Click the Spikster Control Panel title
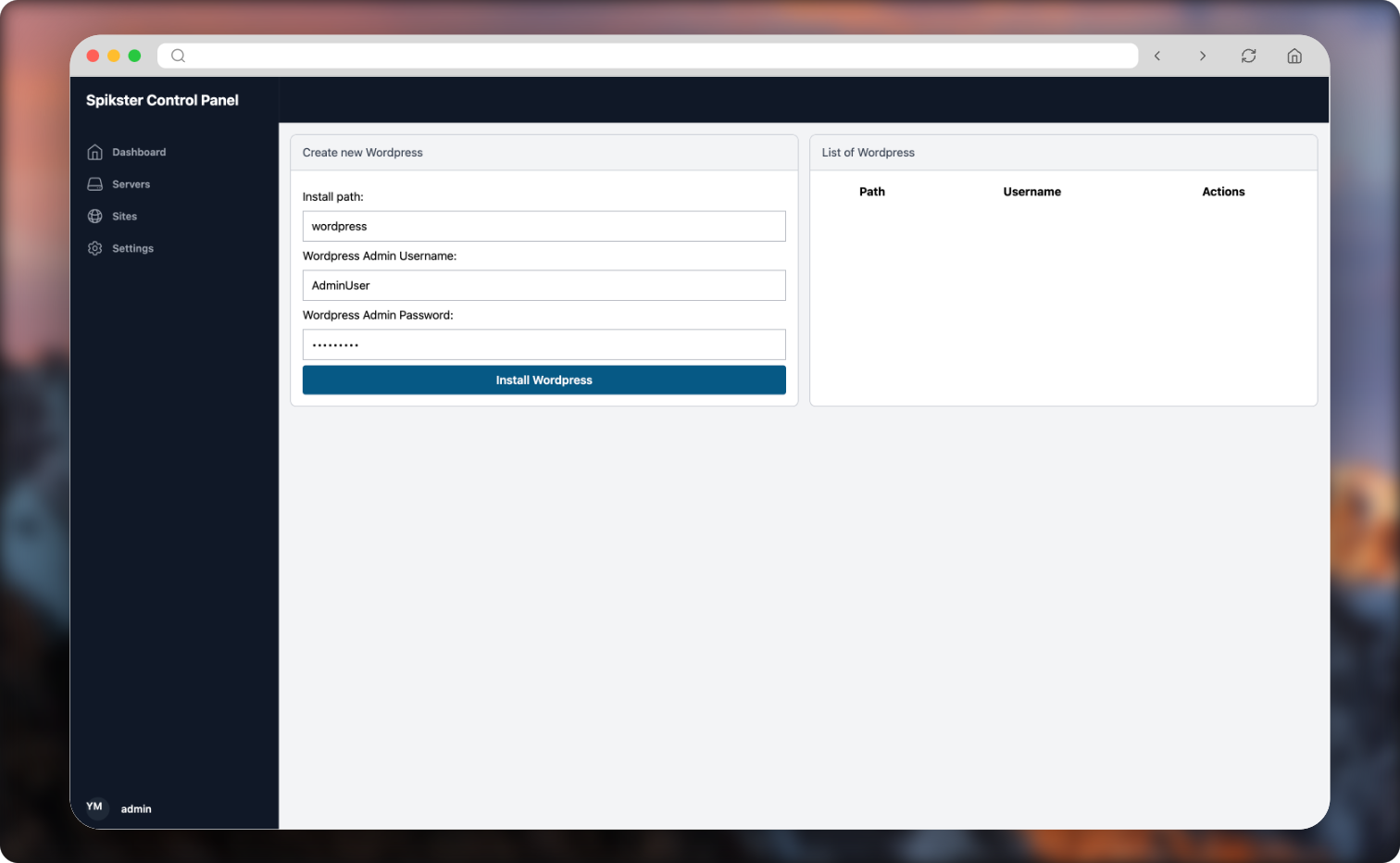Viewport: 1400px width, 863px height. (162, 100)
